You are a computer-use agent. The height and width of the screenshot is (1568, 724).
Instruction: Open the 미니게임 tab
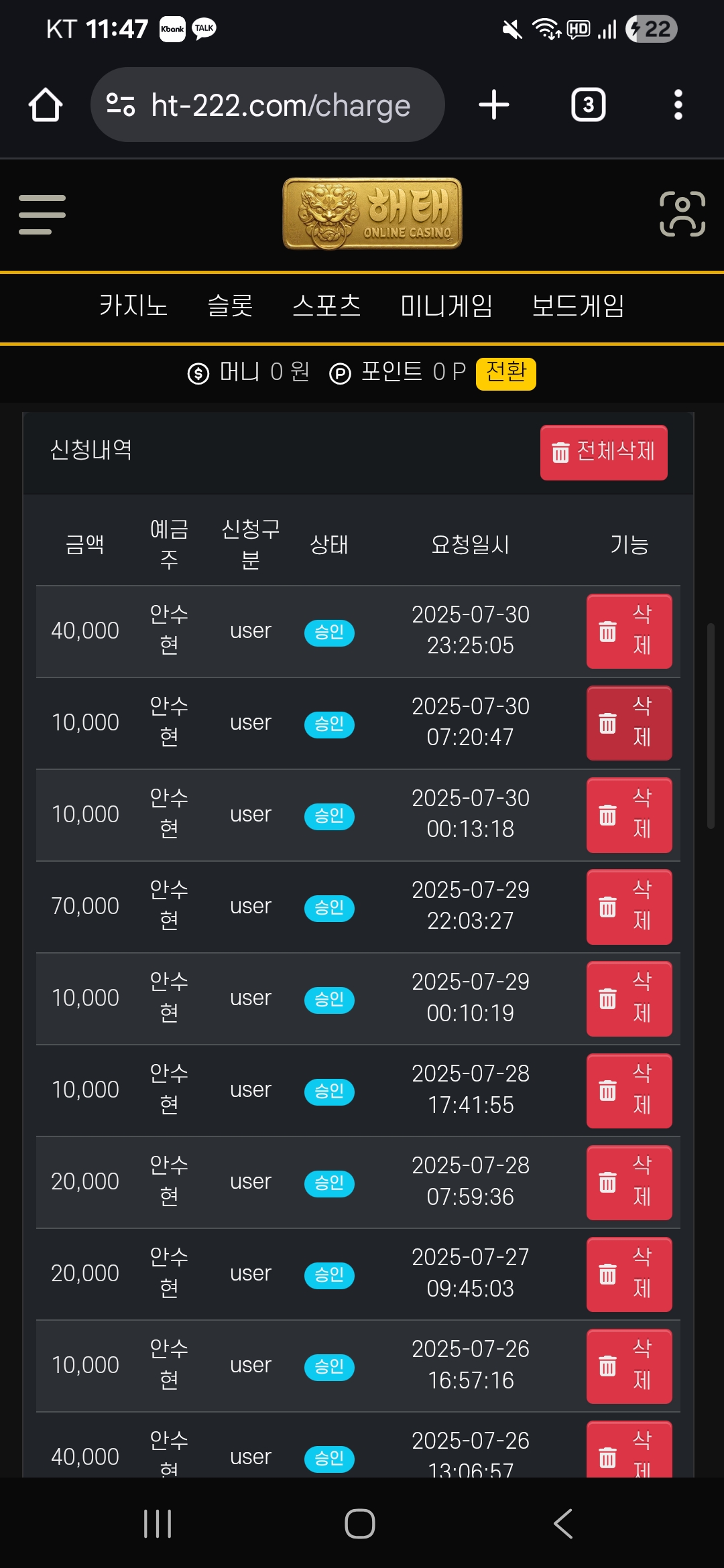pyautogui.click(x=446, y=306)
